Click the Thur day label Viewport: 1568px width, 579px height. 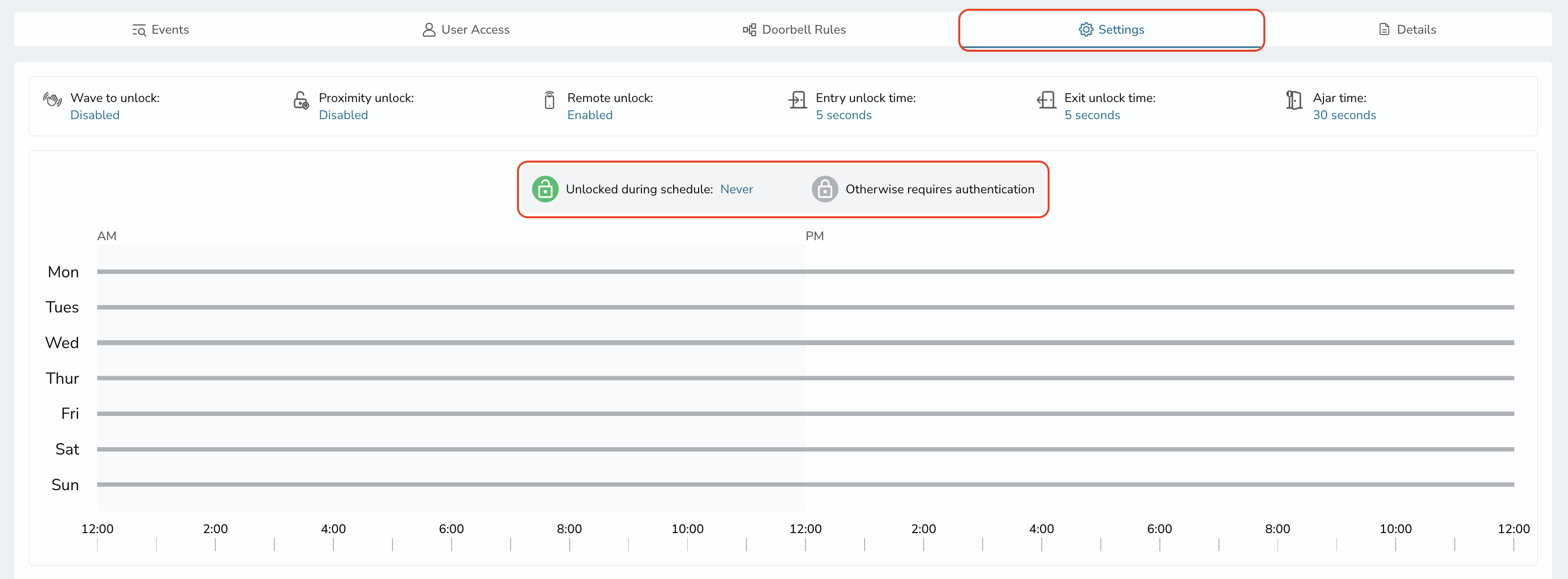(62, 379)
